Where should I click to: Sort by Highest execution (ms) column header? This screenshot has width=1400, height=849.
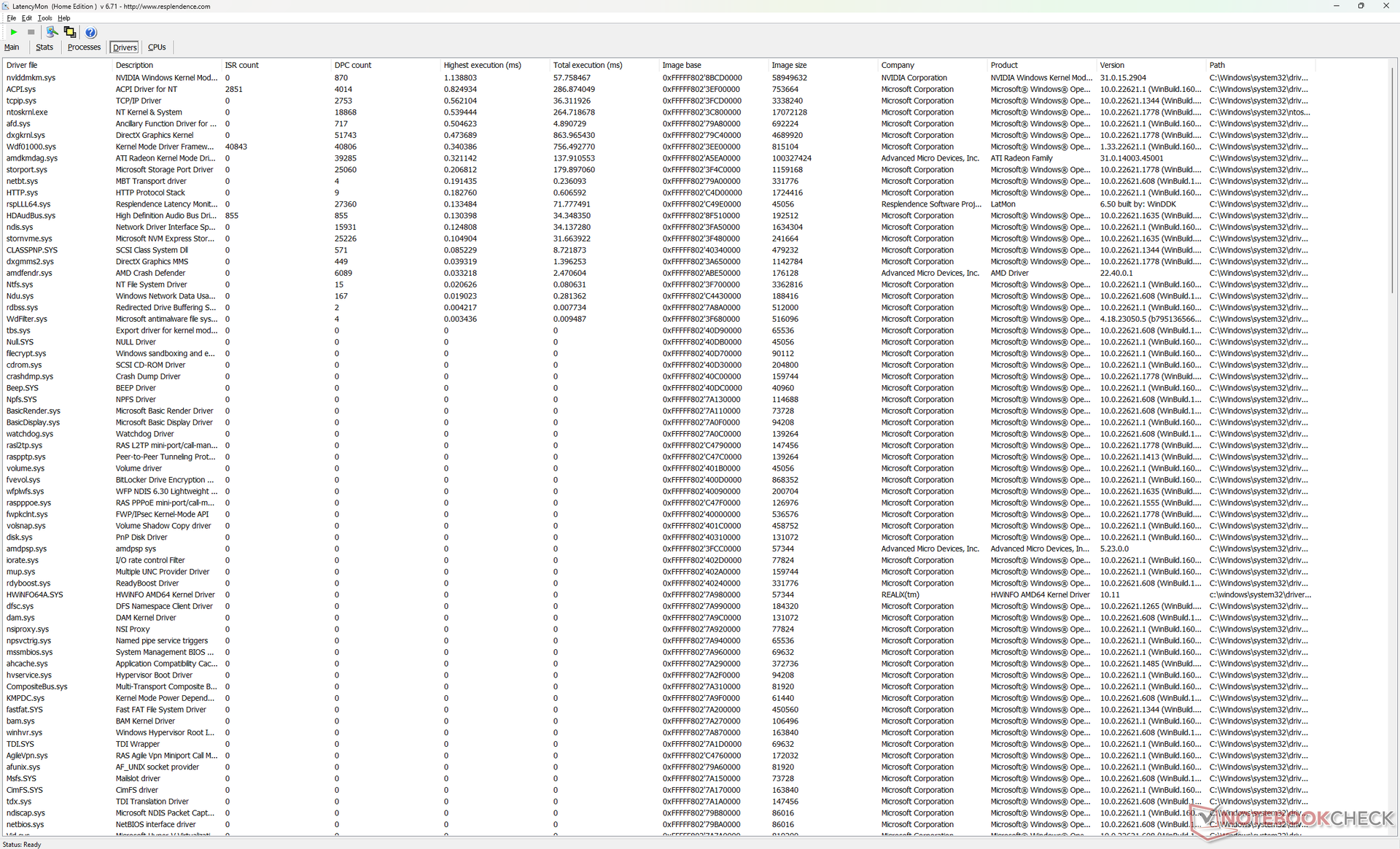click(x=482, y=65)
